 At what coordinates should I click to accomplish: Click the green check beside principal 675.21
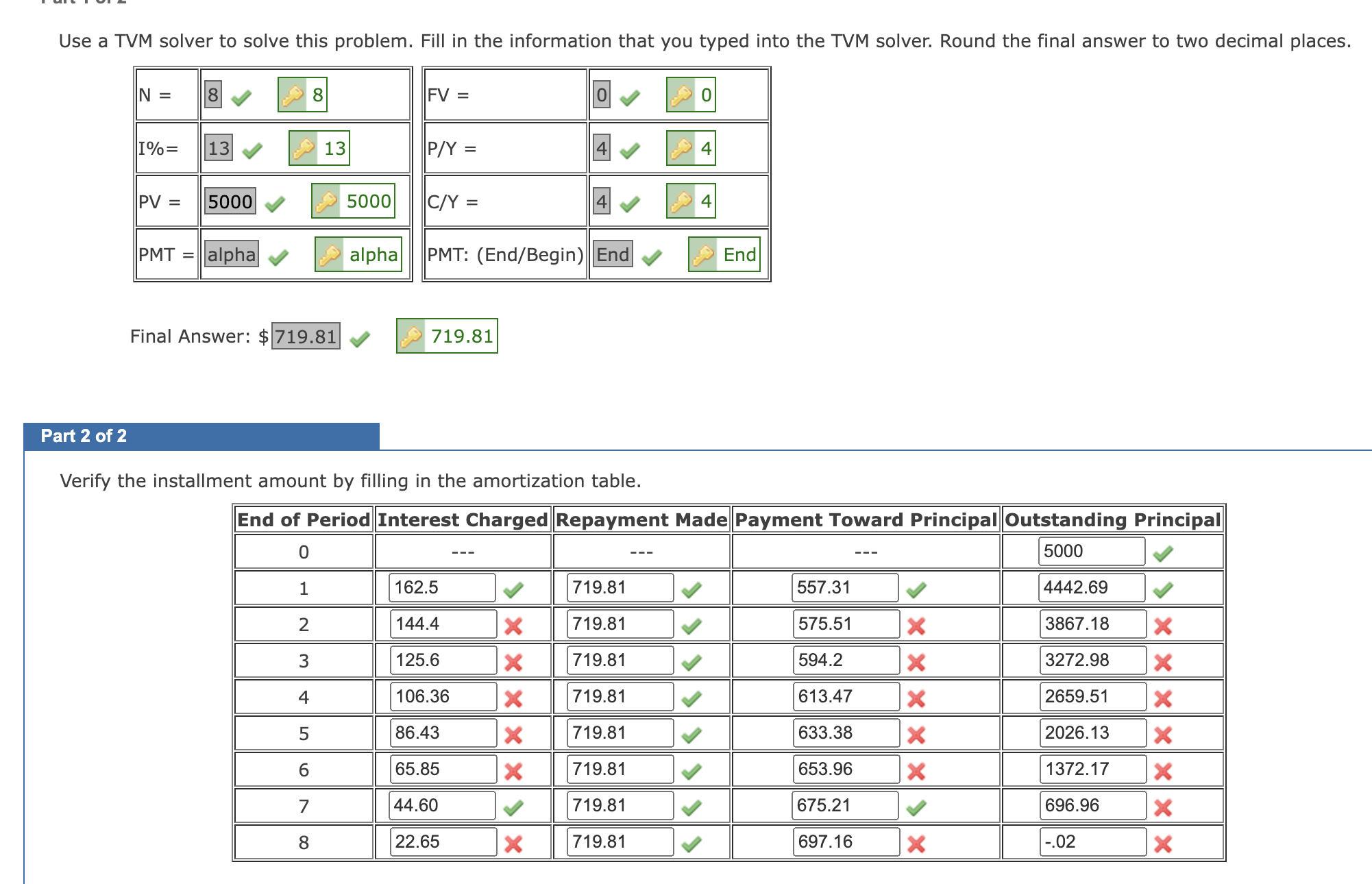[x=916, y=807]
